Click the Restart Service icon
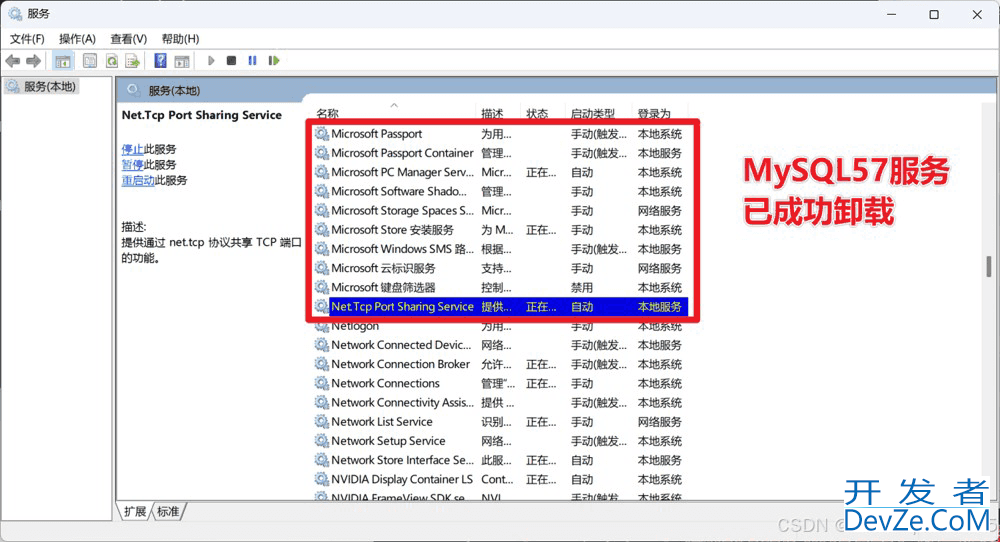The width and height of the screenshot is (1000, 542). point(274,61)
